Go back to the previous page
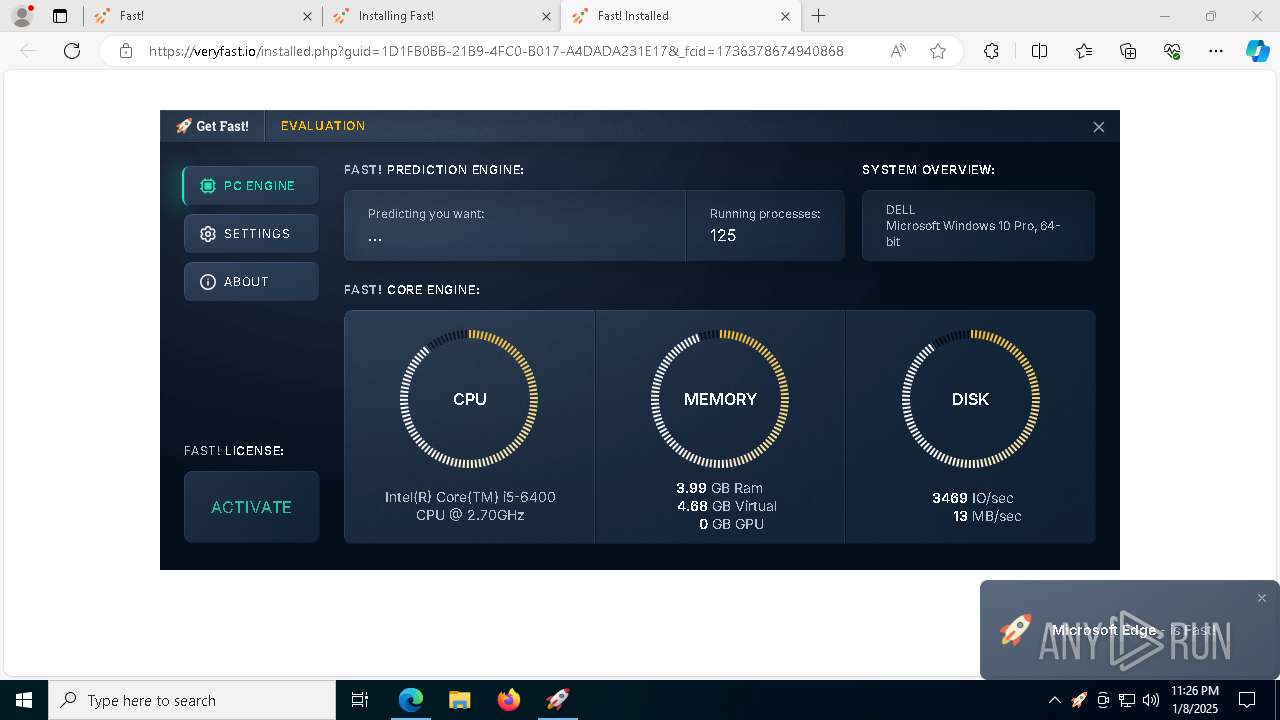The height and width of the screenshot is (720, 1280). [x=28, y=51]
